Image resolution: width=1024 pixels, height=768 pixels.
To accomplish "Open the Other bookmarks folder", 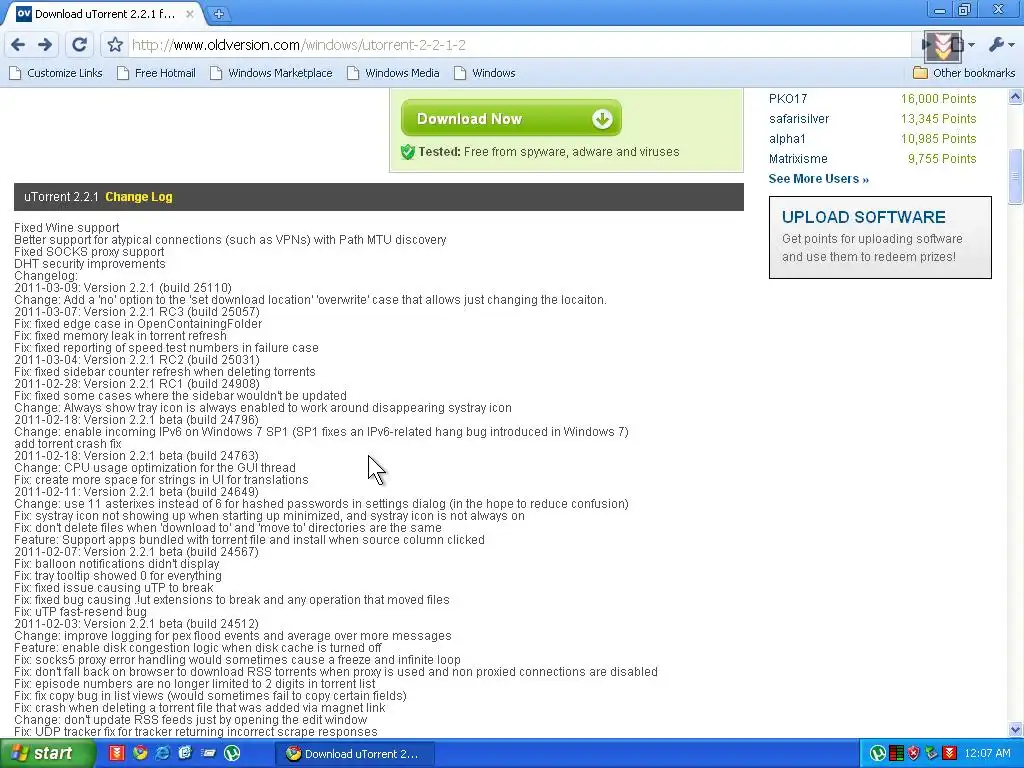I will [965, 73].
